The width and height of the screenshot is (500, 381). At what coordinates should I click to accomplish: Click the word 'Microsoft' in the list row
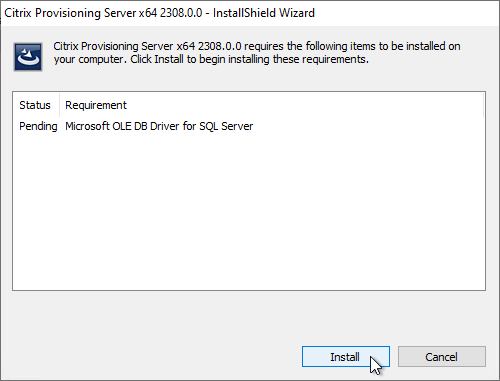(x=87, y=126)
